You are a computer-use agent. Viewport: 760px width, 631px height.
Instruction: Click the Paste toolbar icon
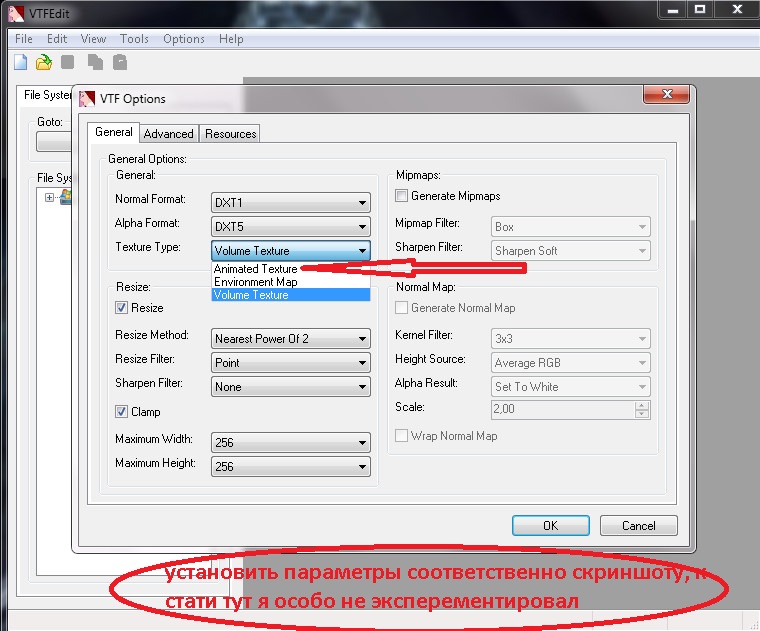click(120, 62)
